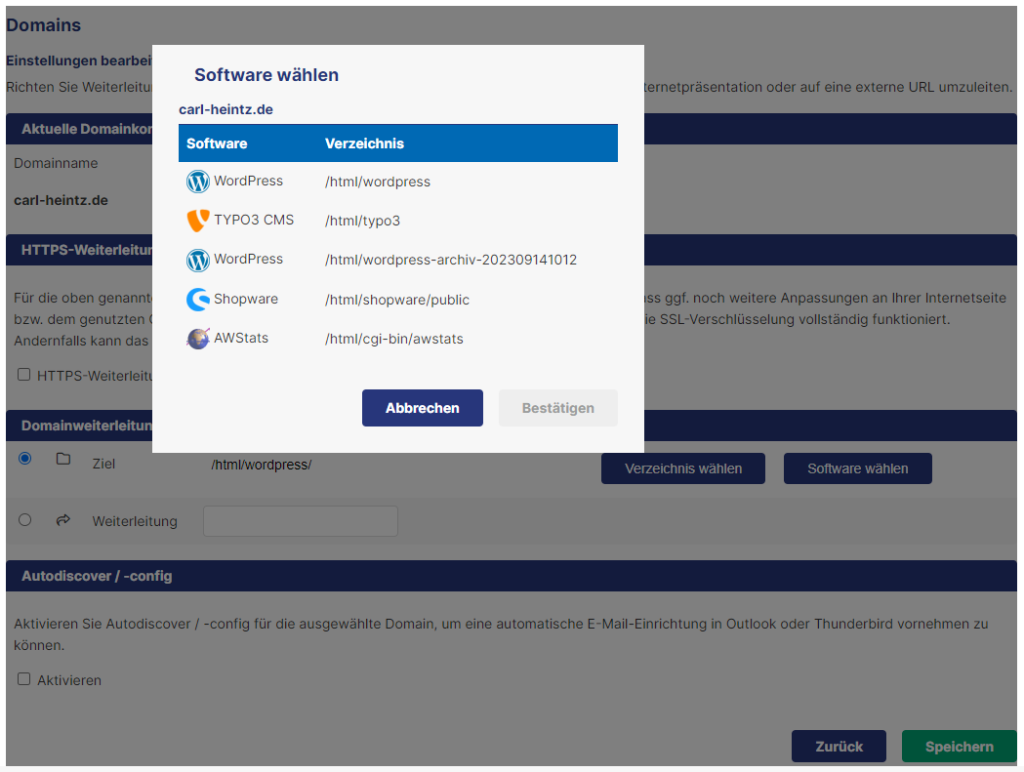Screen dimensions: 1024x772
Task: Cancel the dialog with Abbrechen
Action: (x=423, y=408)
